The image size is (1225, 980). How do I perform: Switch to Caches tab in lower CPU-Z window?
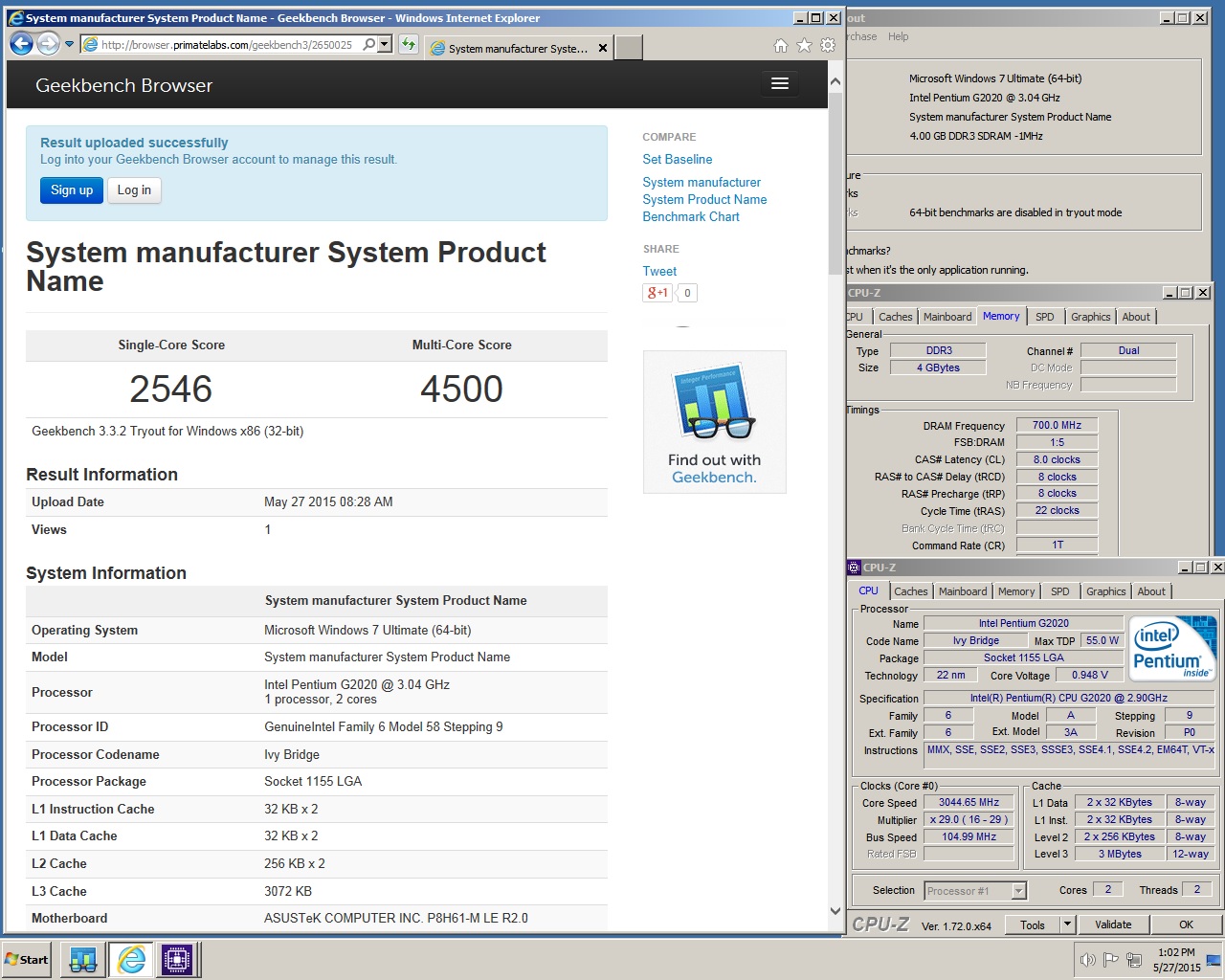pyautogui.click(x=911, y=591)
